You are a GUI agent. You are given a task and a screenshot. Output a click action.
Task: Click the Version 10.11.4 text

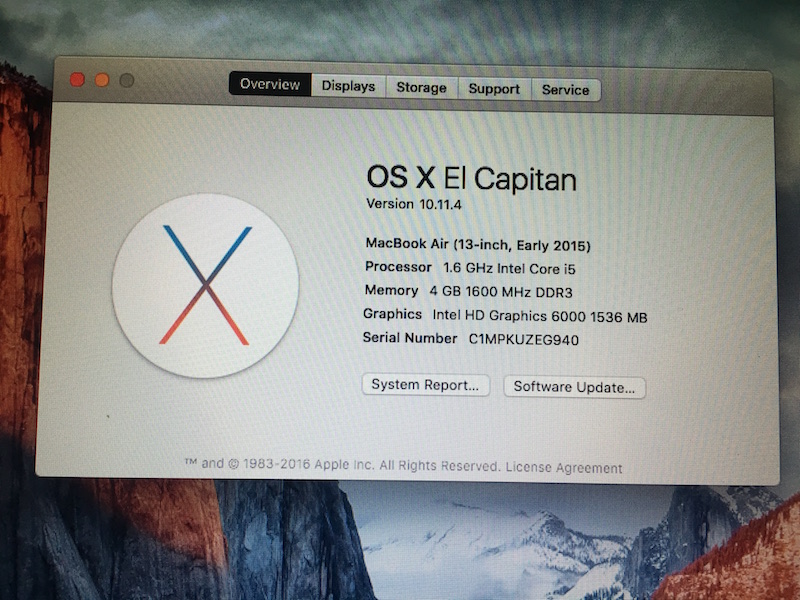point(414,204)
